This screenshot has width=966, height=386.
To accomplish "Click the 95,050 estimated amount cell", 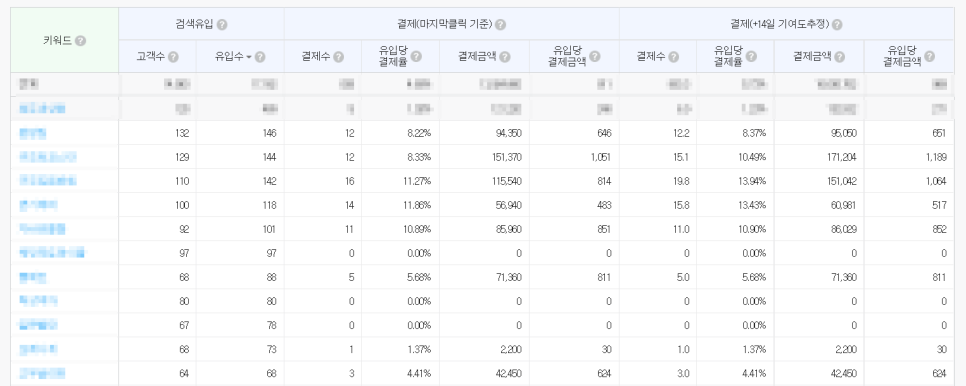I will click(819, 133).
